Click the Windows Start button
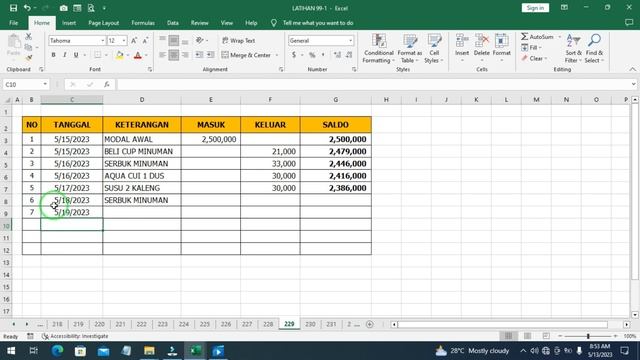 (x=11, y=351)
